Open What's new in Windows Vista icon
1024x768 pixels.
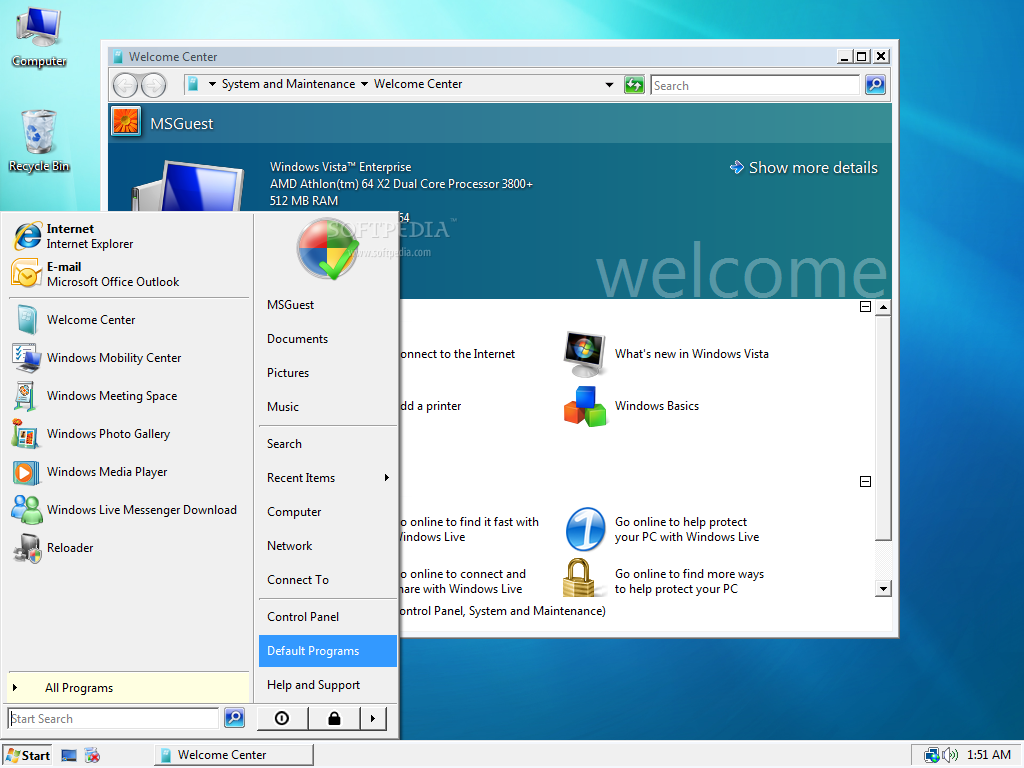[x=584, y=354]
